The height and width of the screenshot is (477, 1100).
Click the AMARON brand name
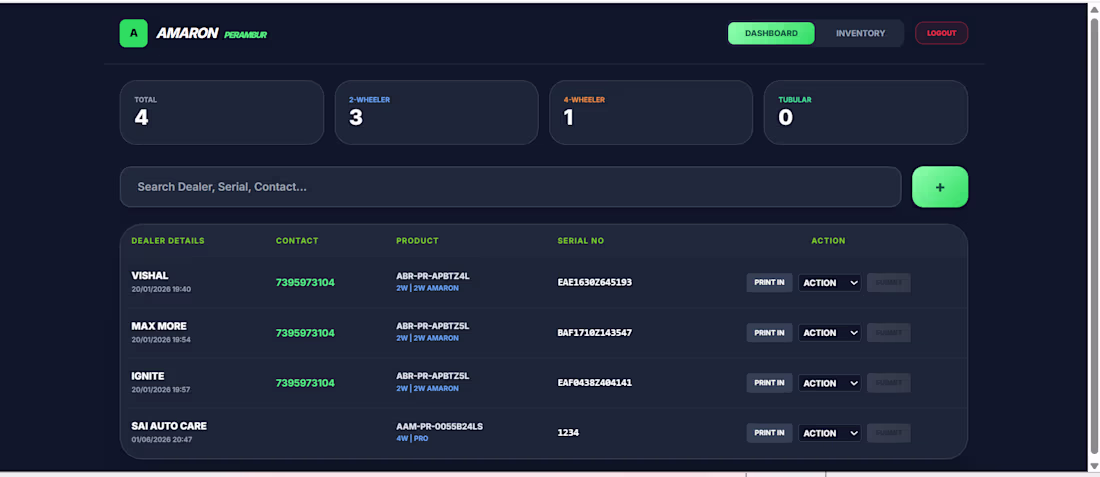coord(187,33)
